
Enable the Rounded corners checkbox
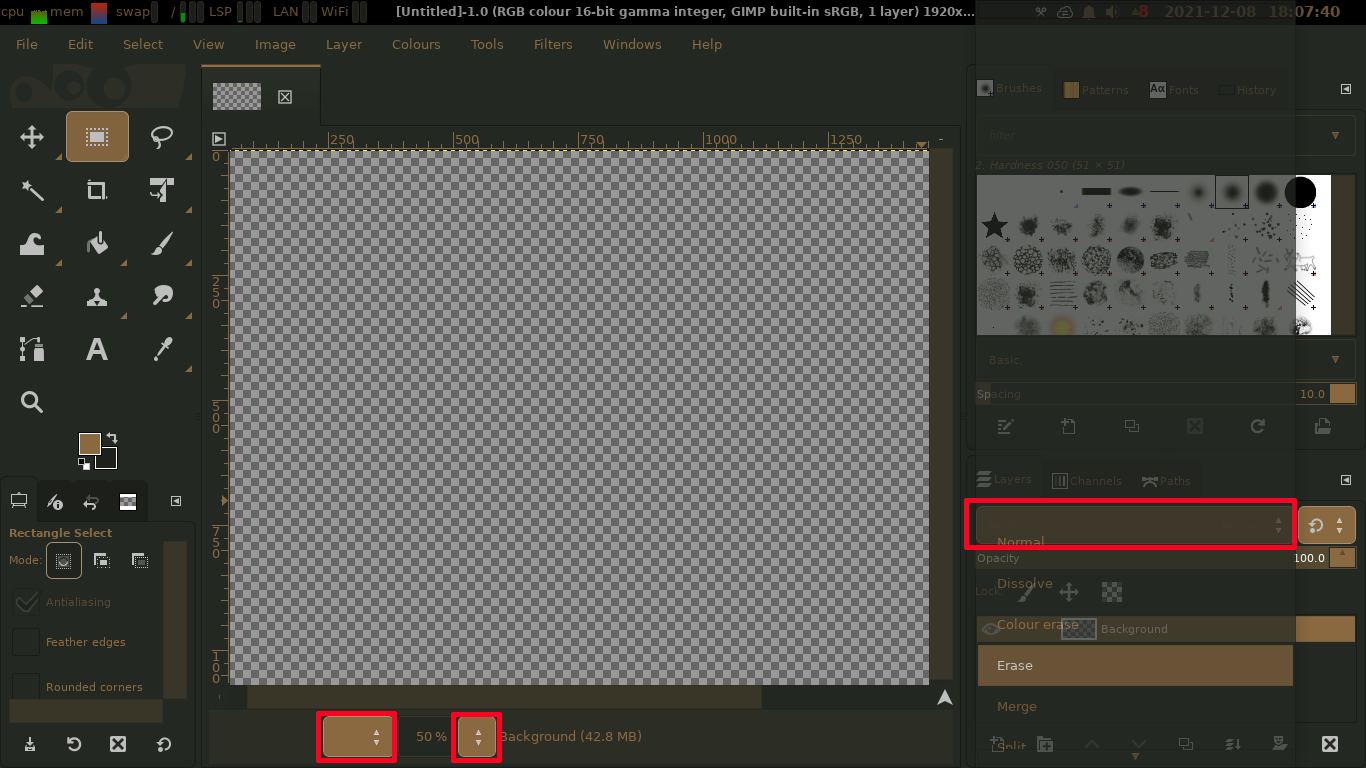(26, 687)
